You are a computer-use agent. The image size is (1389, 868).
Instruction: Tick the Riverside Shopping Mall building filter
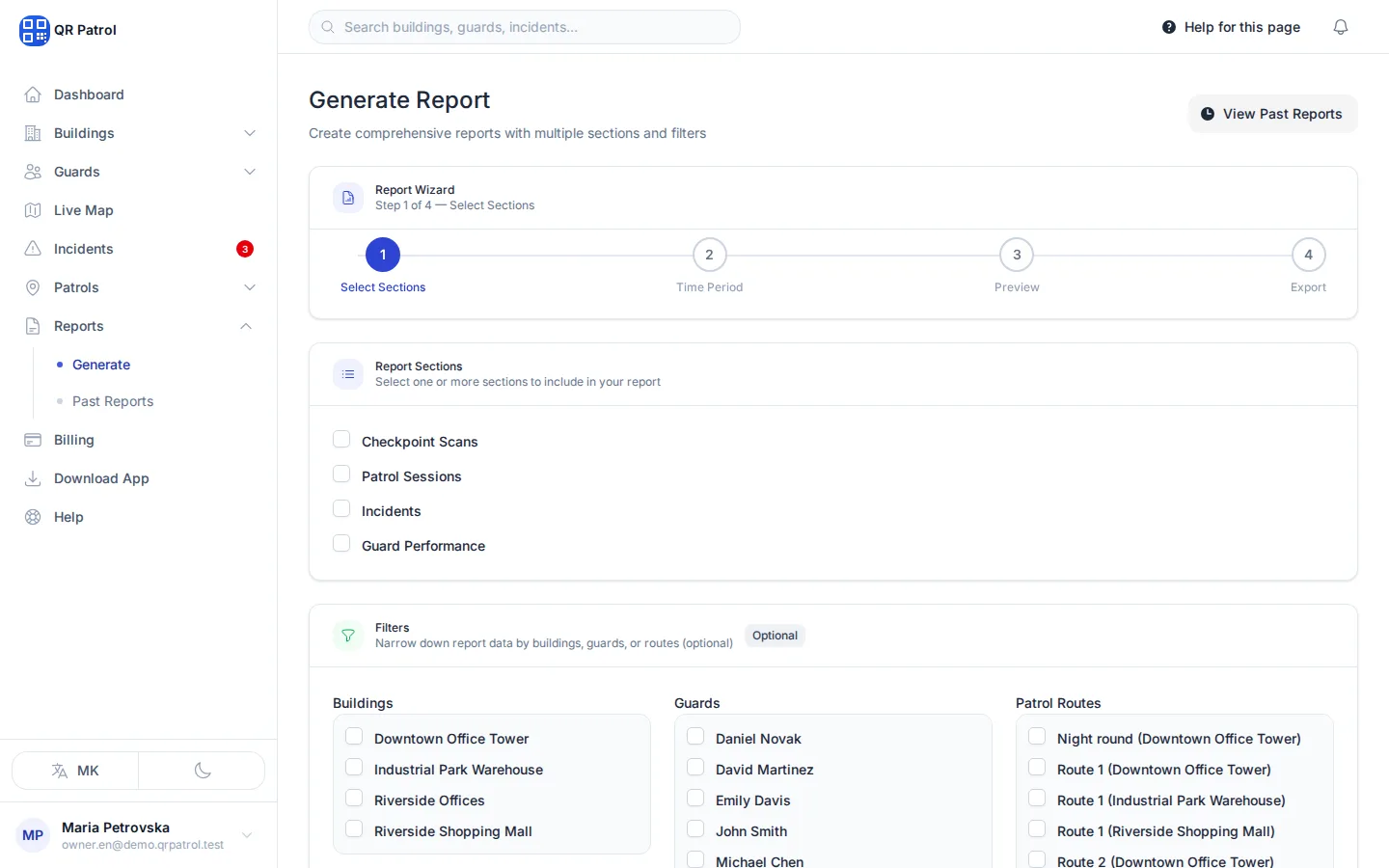coord(354,829)
